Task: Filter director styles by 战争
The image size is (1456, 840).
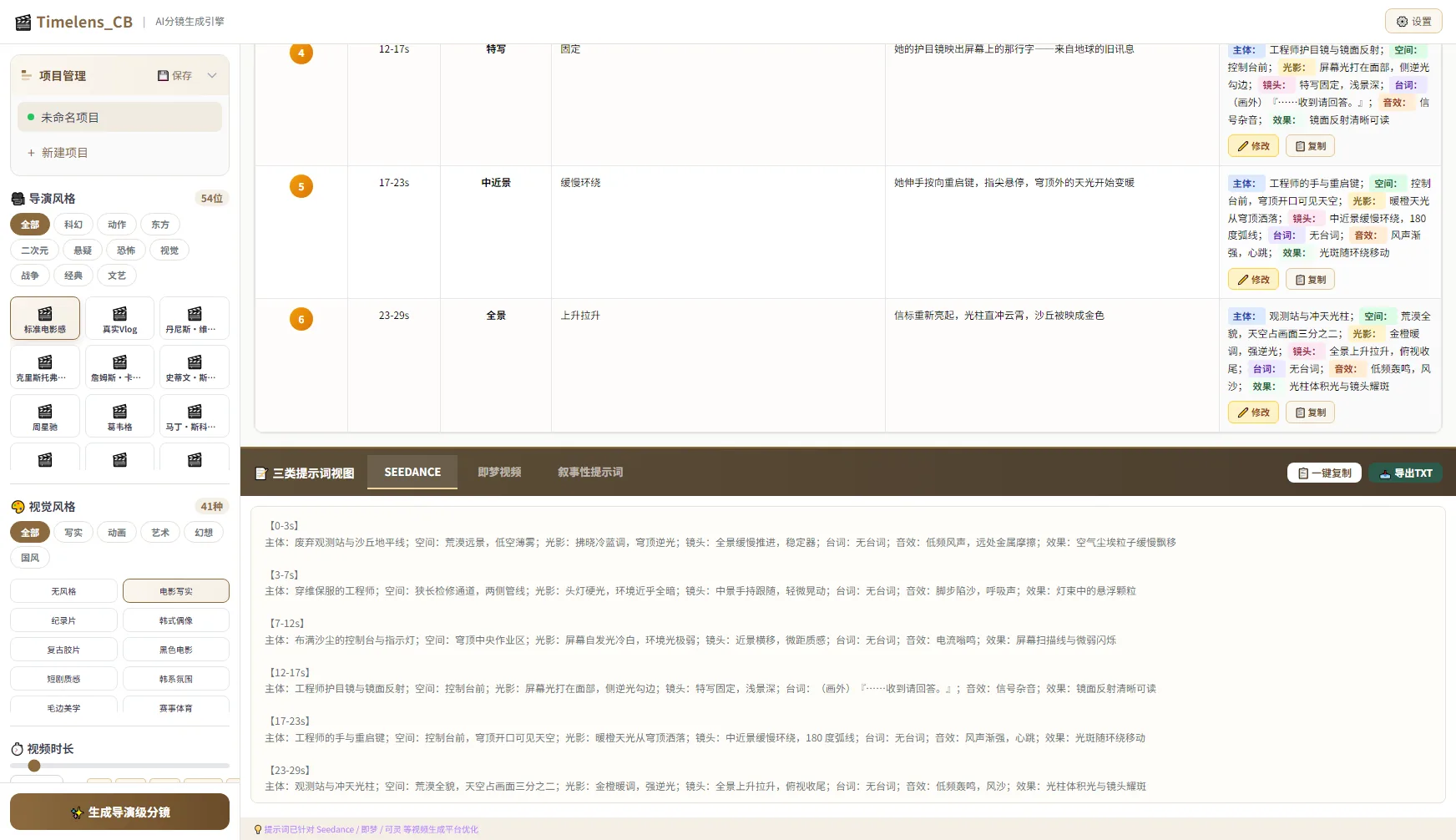Action: [30, 276]
